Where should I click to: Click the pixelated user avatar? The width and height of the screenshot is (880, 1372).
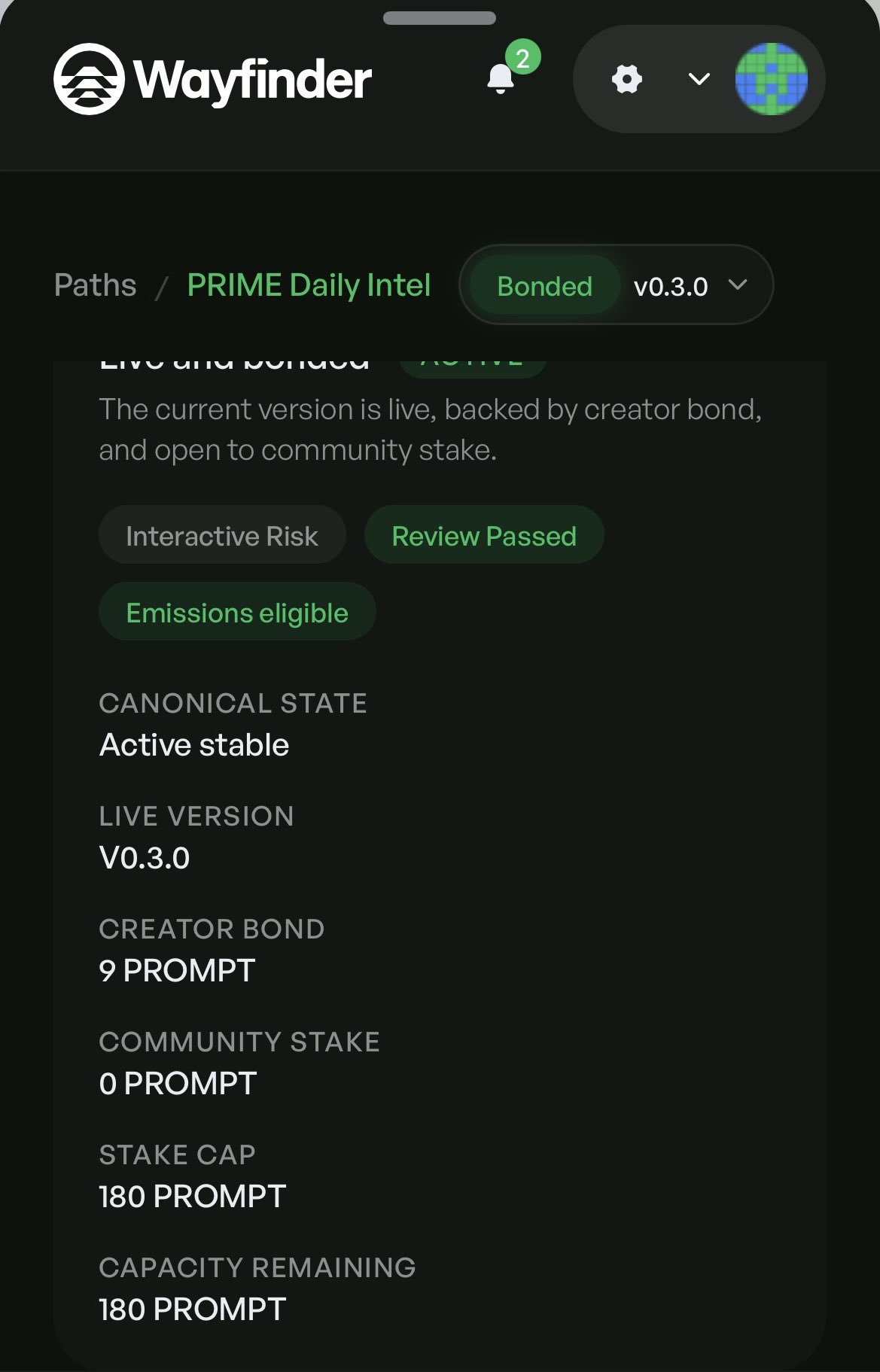tap(772, 79)
